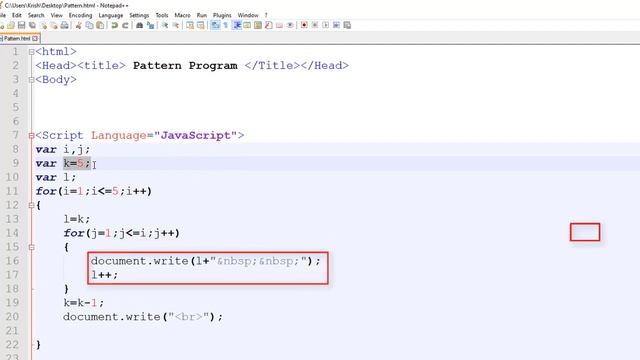Open the Encoding menu
This screenshot has height=360, width=640.
[80, 15]
